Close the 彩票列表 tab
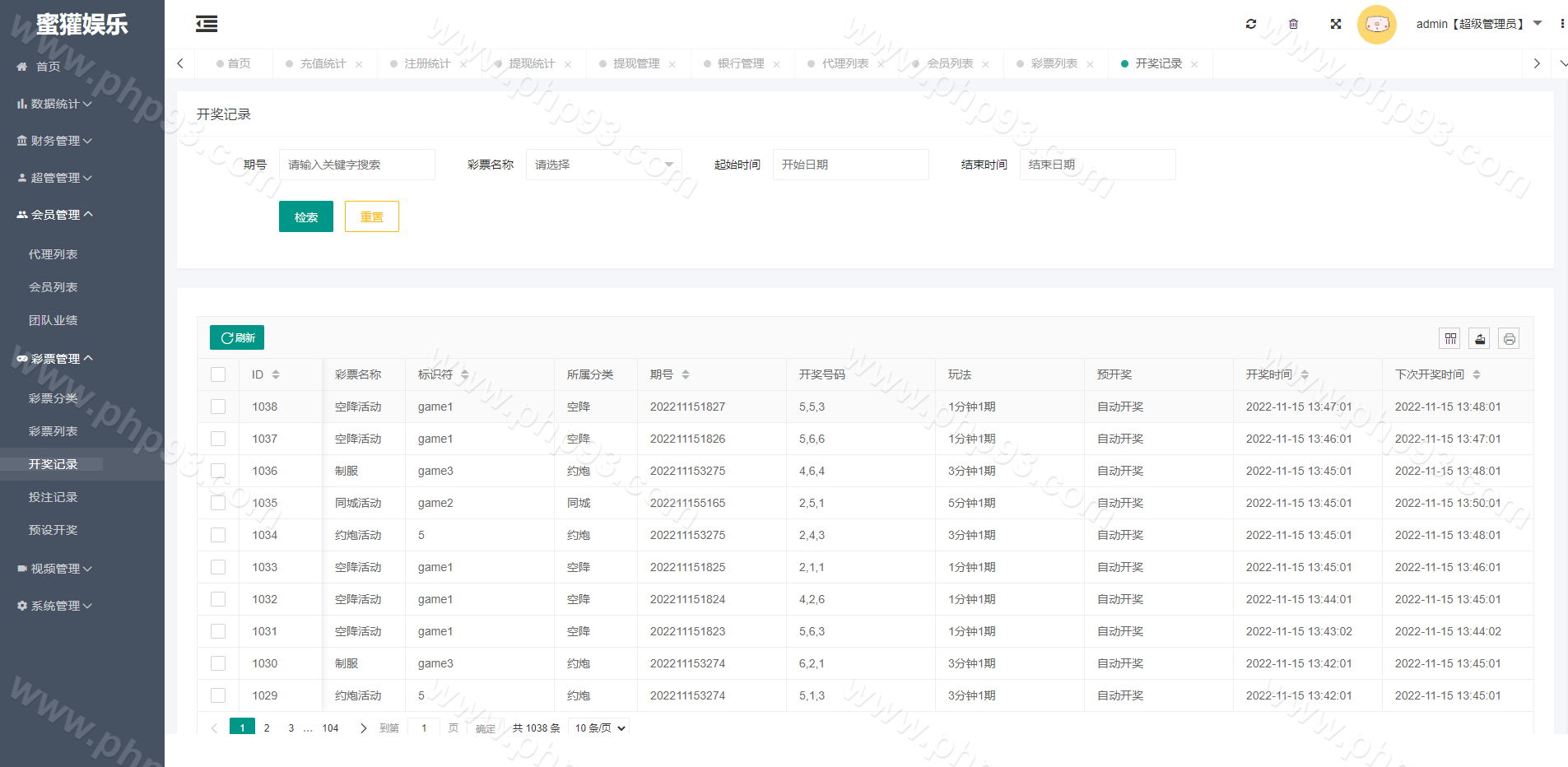 pyautogui.click(x=1090, y=64)
